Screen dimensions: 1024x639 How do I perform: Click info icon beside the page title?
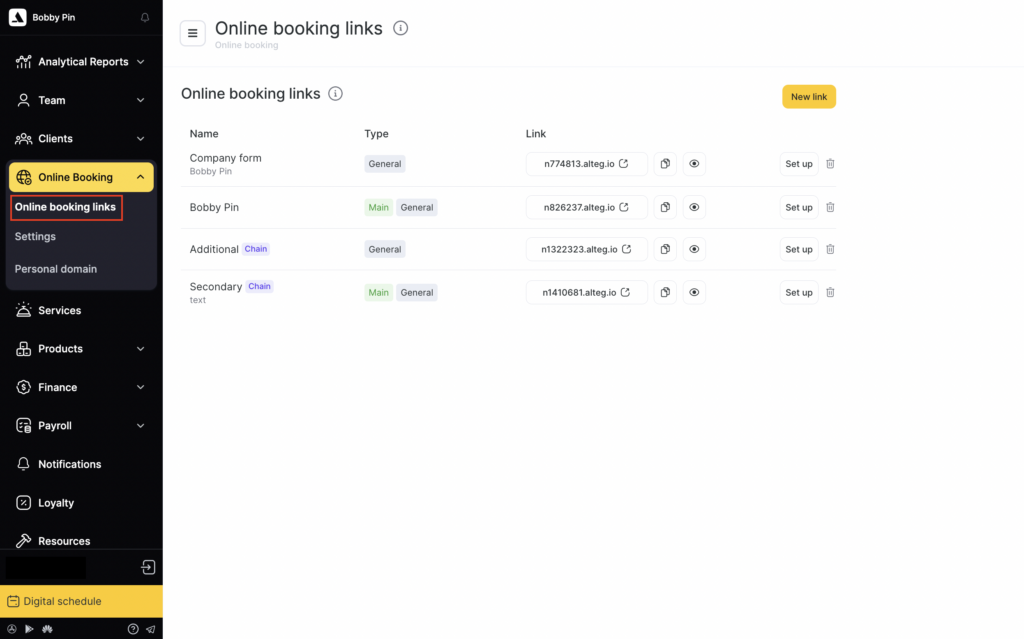(x=401, y=29)
